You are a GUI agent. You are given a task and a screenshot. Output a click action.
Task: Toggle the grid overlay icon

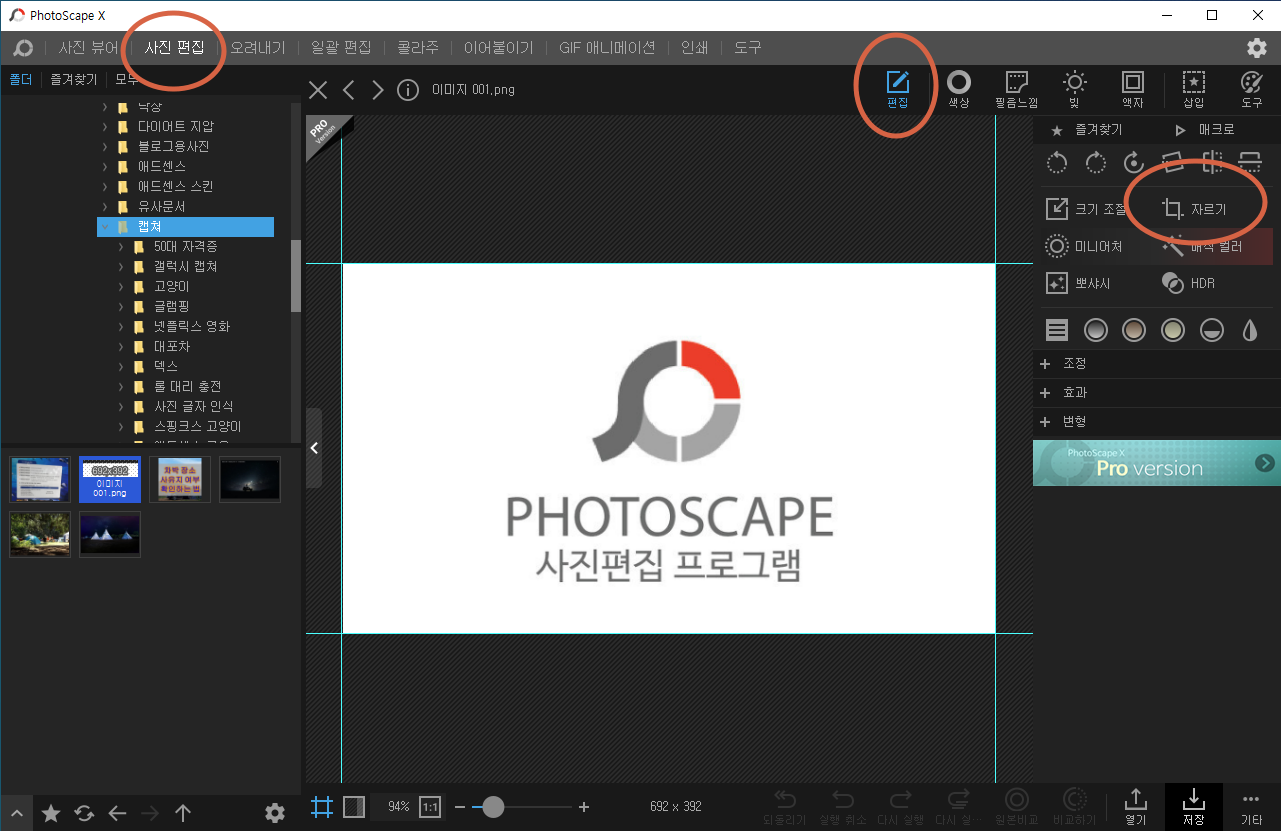click(x=321, y=806)
